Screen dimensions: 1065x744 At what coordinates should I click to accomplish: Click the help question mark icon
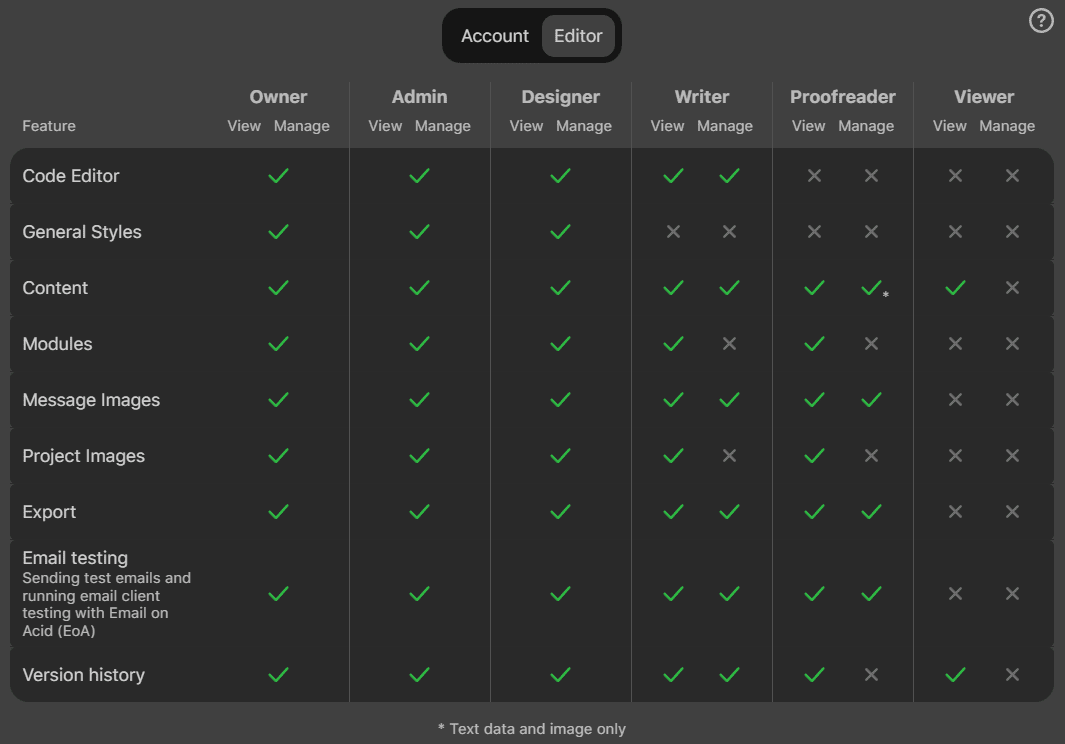click(x=1041, y=21)
